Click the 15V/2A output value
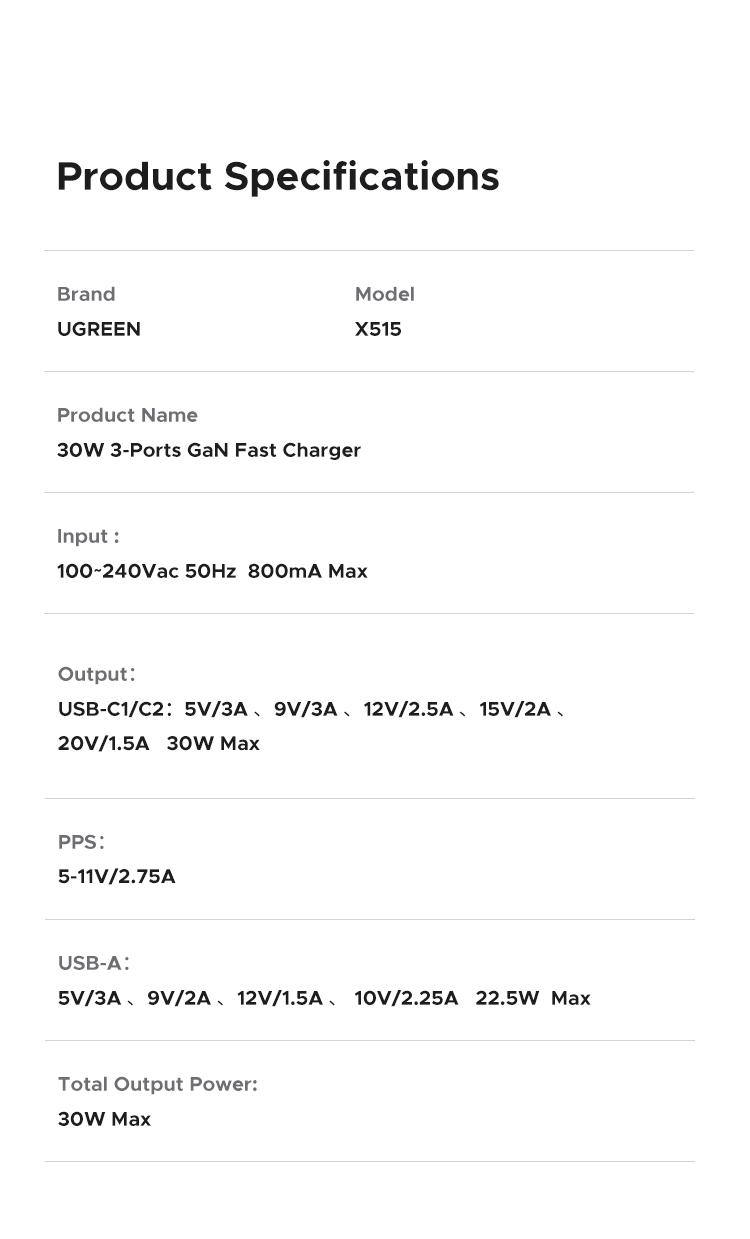 (x=515, y=709)
